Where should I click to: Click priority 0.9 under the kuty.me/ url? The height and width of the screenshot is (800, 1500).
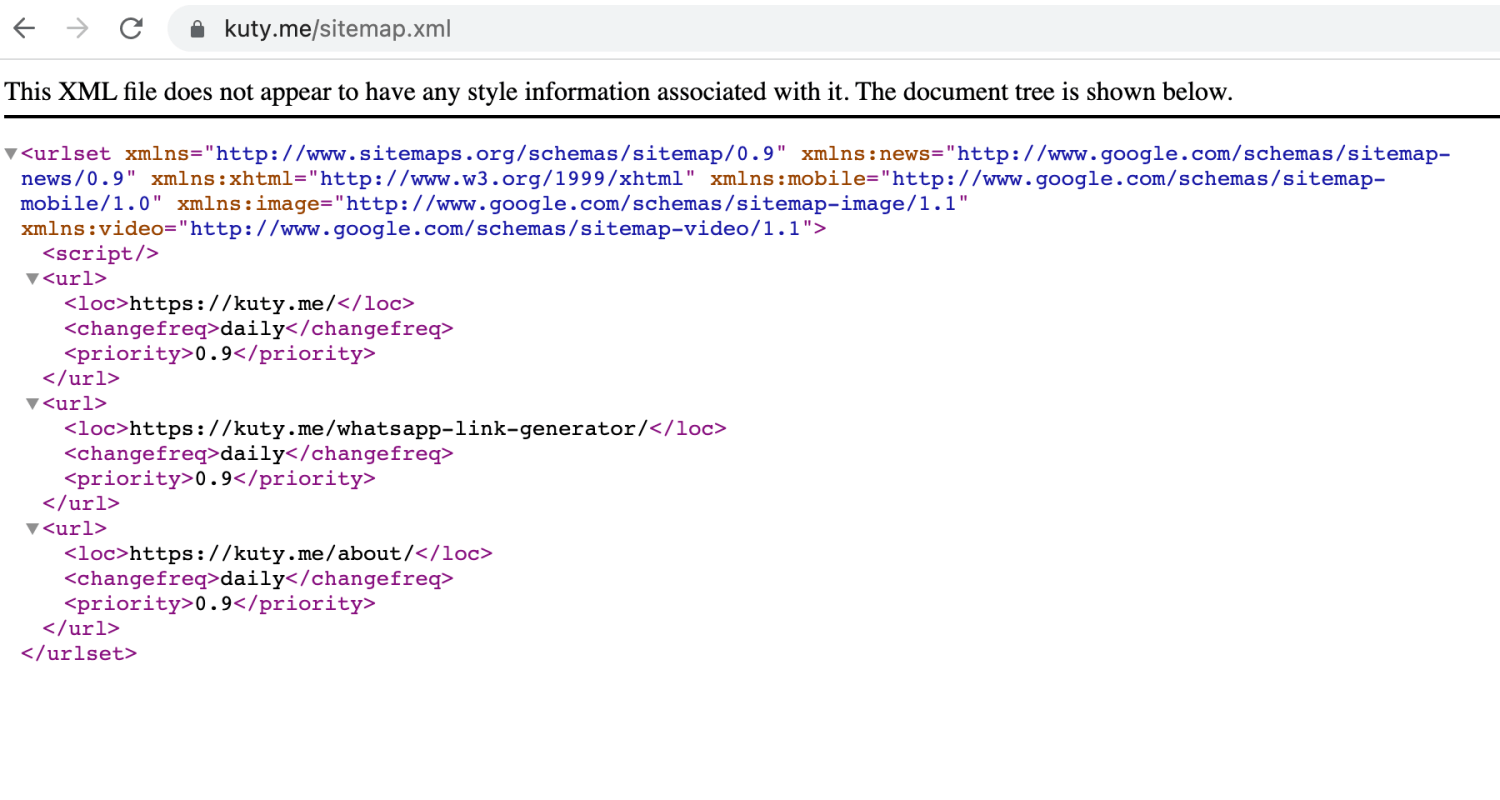click(x=220, y=354)
